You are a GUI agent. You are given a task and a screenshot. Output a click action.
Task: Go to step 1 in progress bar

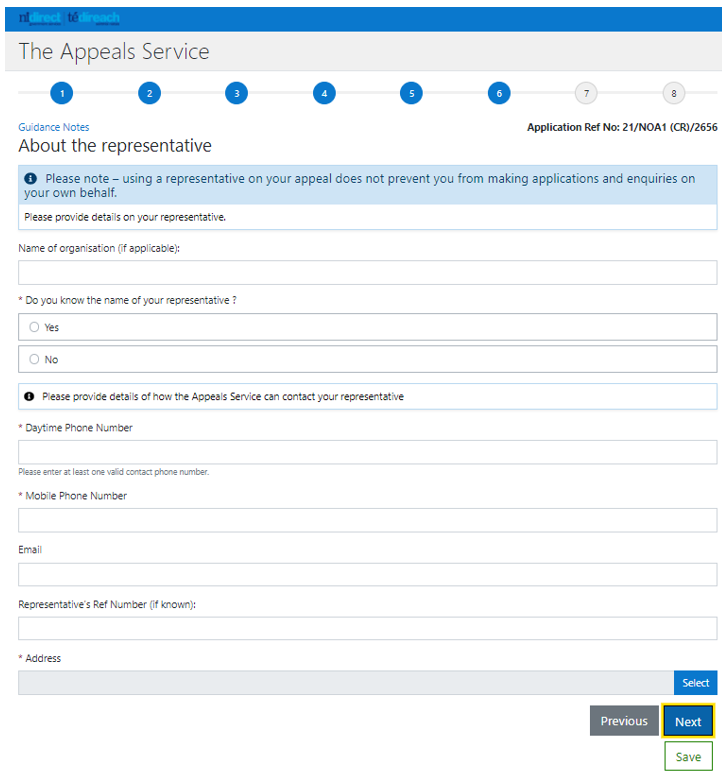[61, 94]
